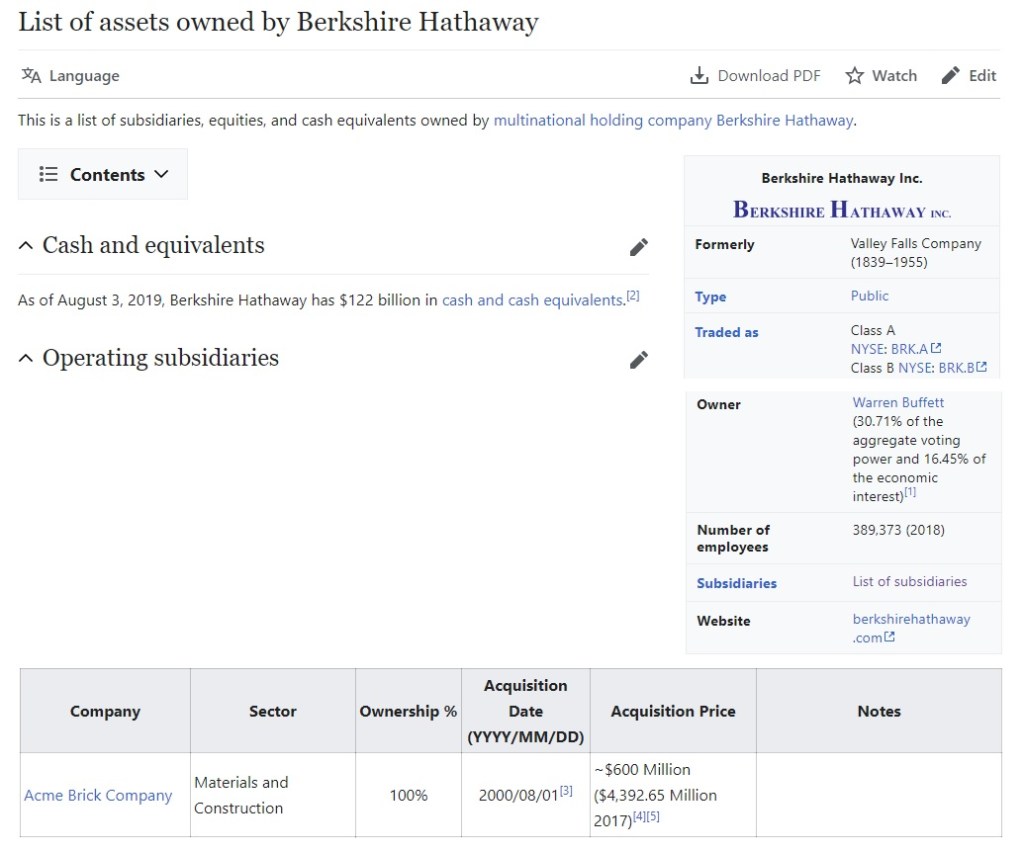Viewport: 1024px width, 852px height.
Task: Collapse the Cash and equivalents section
Action: coord(26,247)
